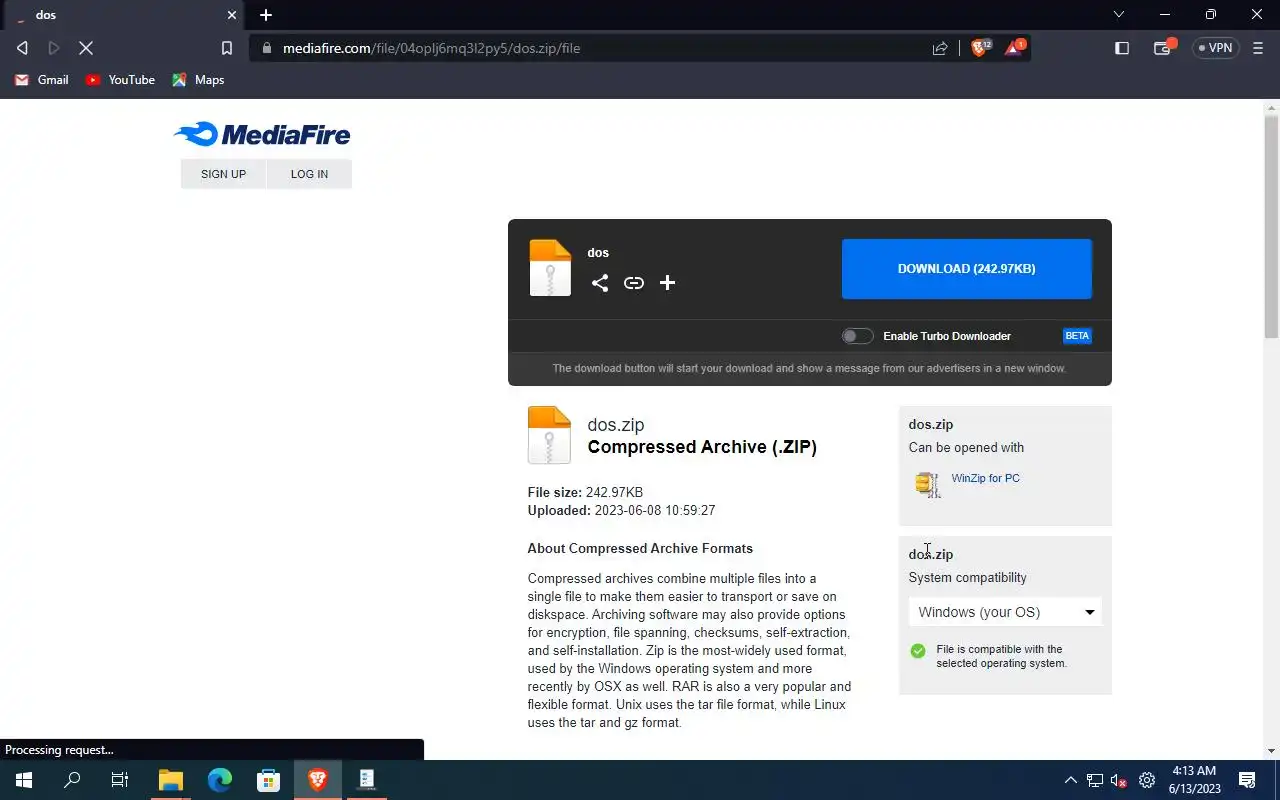Open WinZip for PC link
The width and height of the screenshot is (1280, 800).
985,478
